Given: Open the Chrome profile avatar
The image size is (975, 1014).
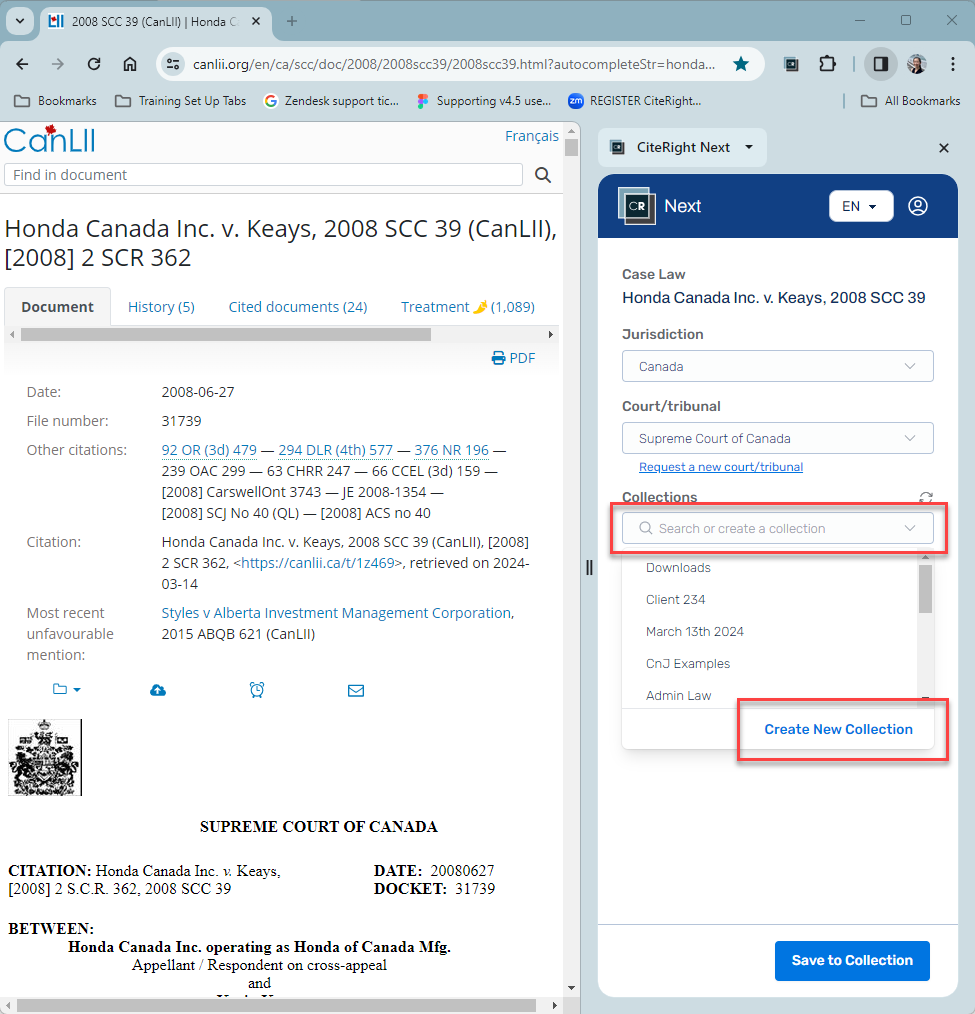Looking at the screenshot, I should pos(917,64).
